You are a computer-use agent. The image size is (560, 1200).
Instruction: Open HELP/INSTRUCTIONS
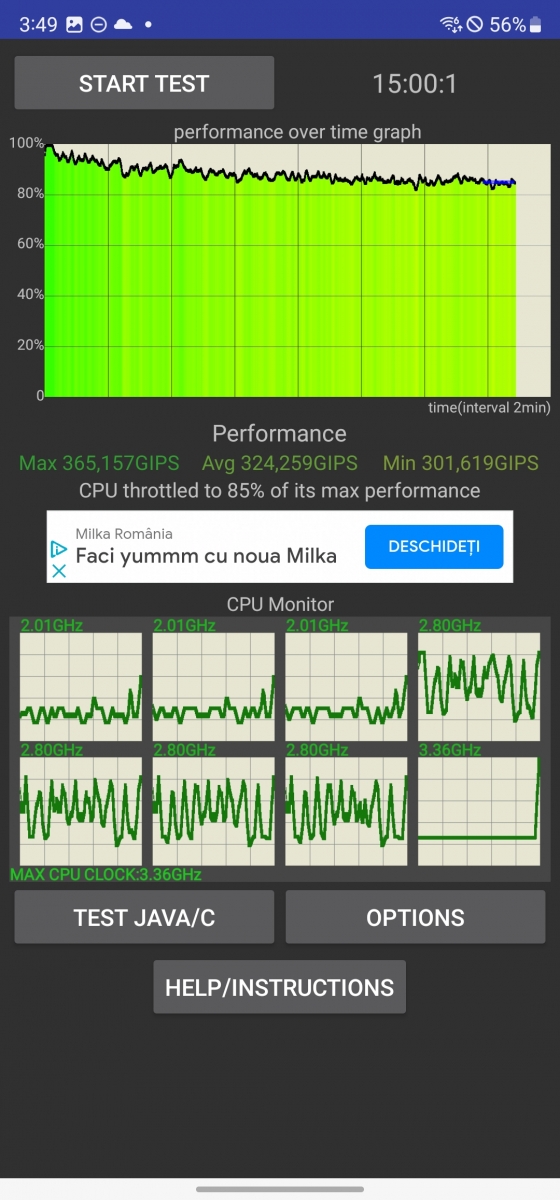tap(279, 987)
